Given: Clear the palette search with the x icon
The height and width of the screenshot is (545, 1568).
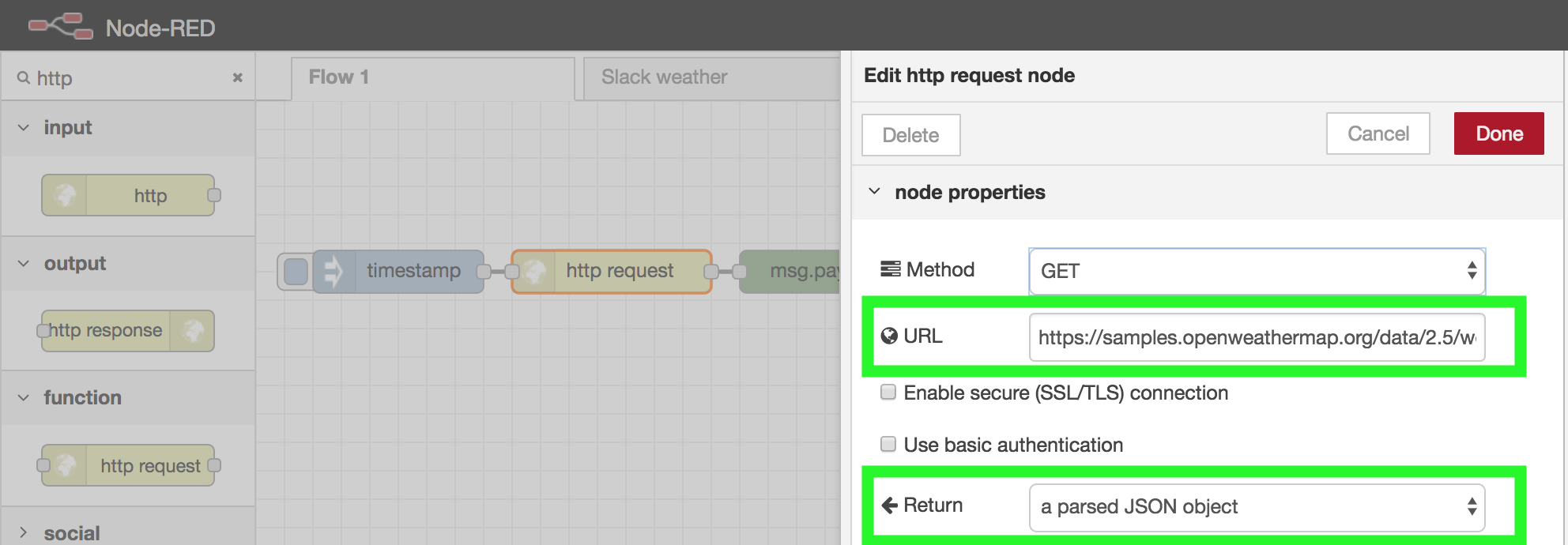Looking at the screenshot, I should (237, 77).
